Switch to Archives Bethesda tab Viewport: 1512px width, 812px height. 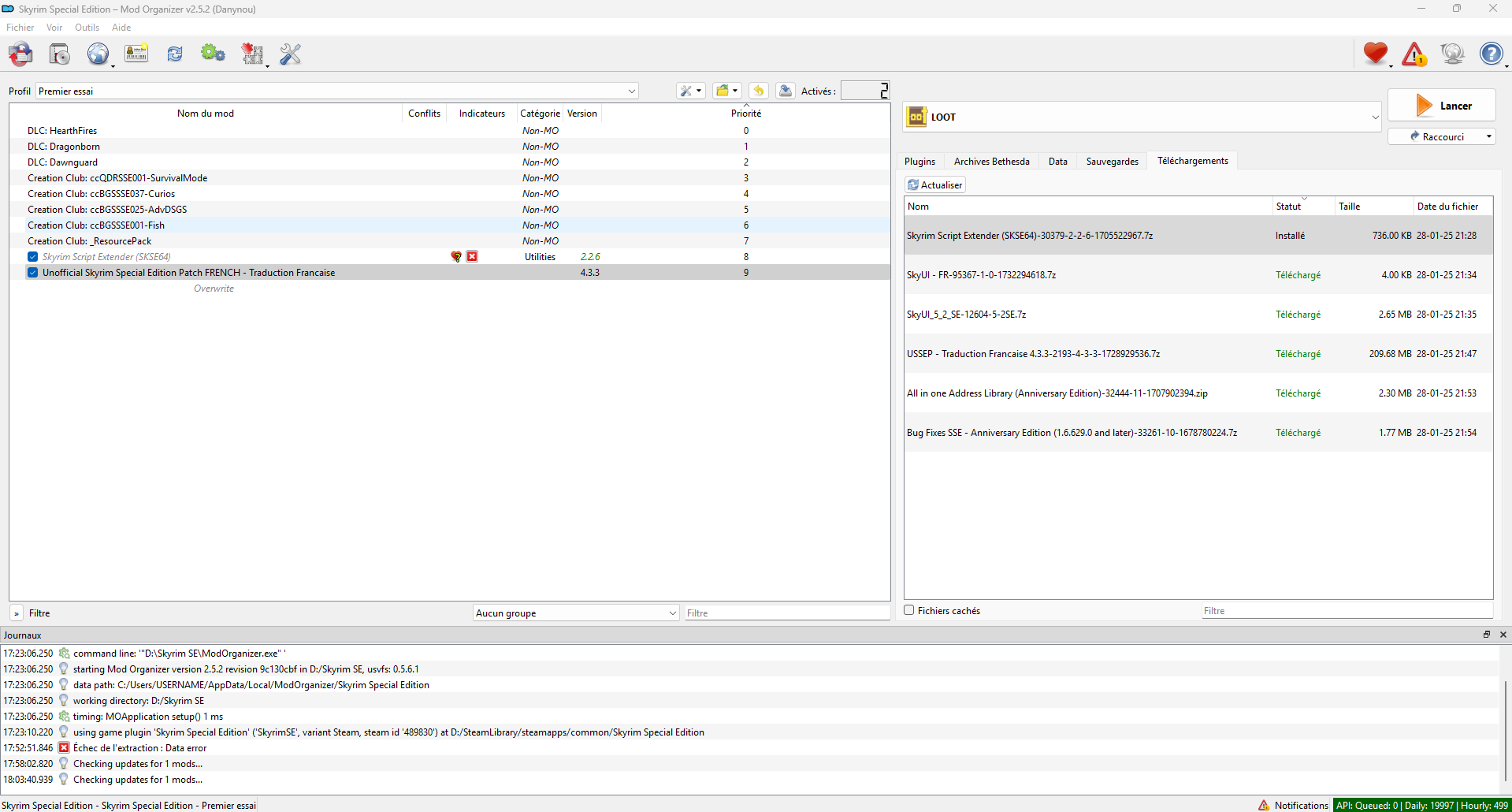coord(991,161)
